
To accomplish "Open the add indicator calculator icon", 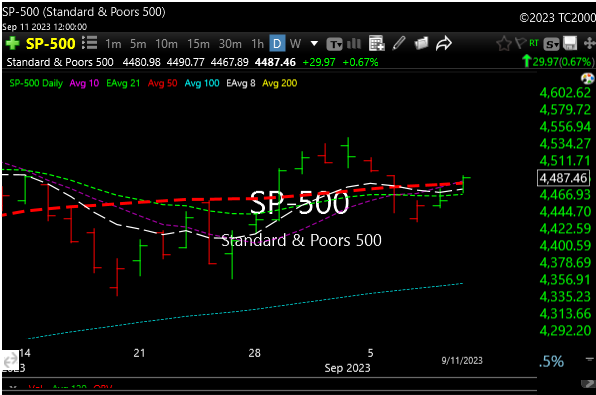I will pyautogui.click(x=377, y=43).
